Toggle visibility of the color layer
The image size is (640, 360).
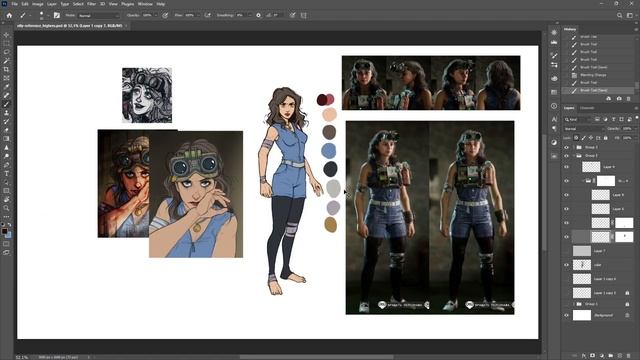tap(566, 265)
